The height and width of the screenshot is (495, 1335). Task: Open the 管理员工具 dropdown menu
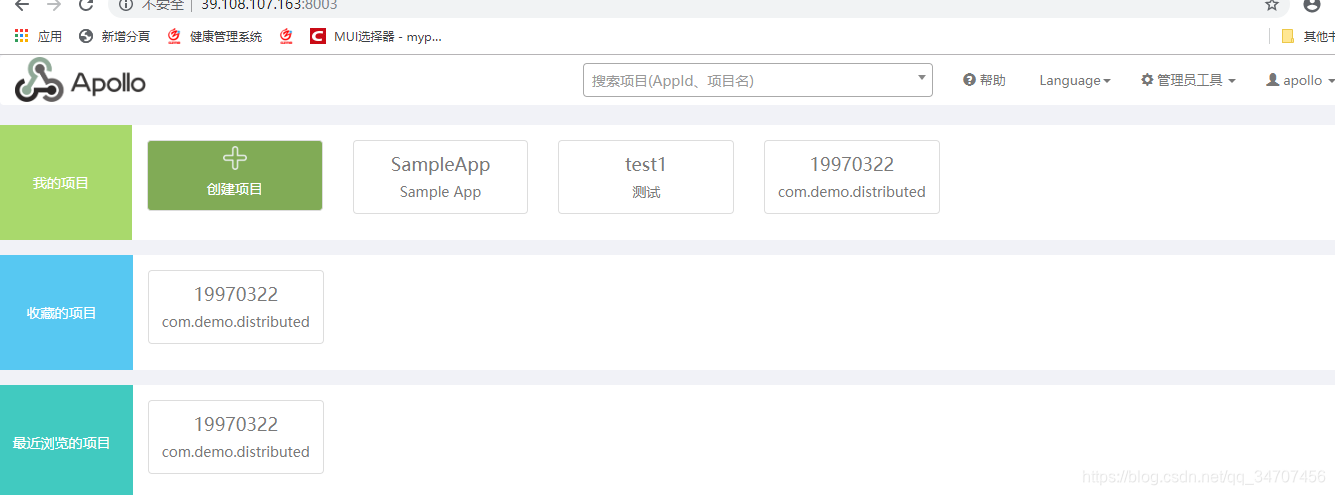coord(1188,80)
